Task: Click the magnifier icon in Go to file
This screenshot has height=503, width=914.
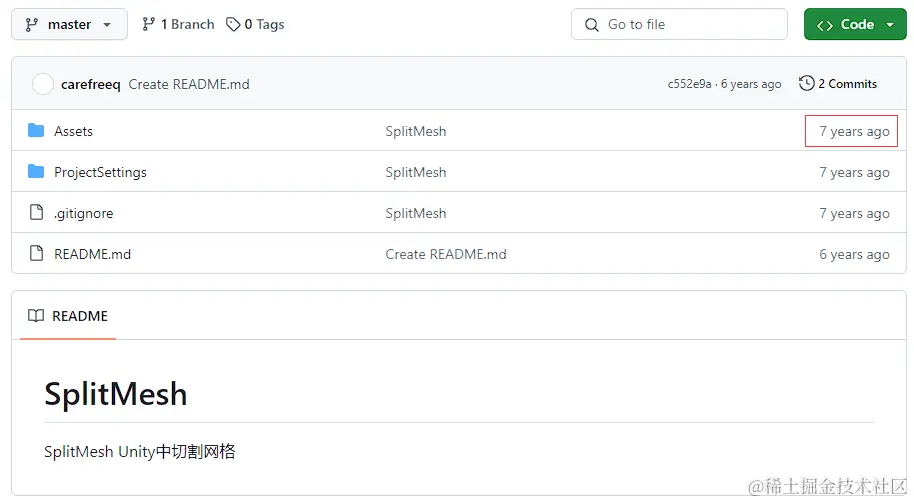Action: point(592,24)
